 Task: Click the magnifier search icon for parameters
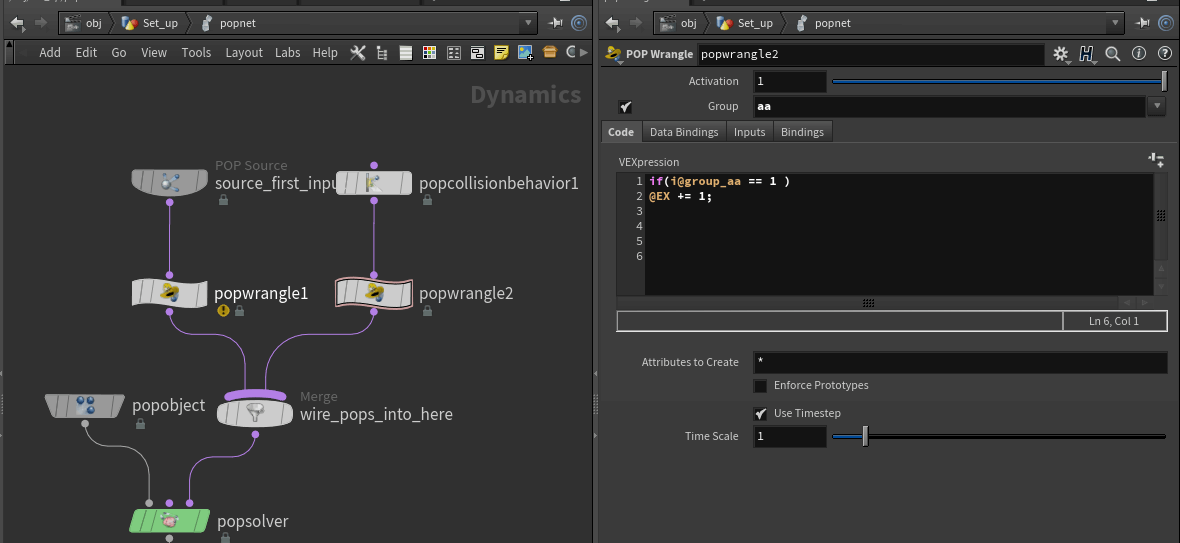tap(1112, 54)
